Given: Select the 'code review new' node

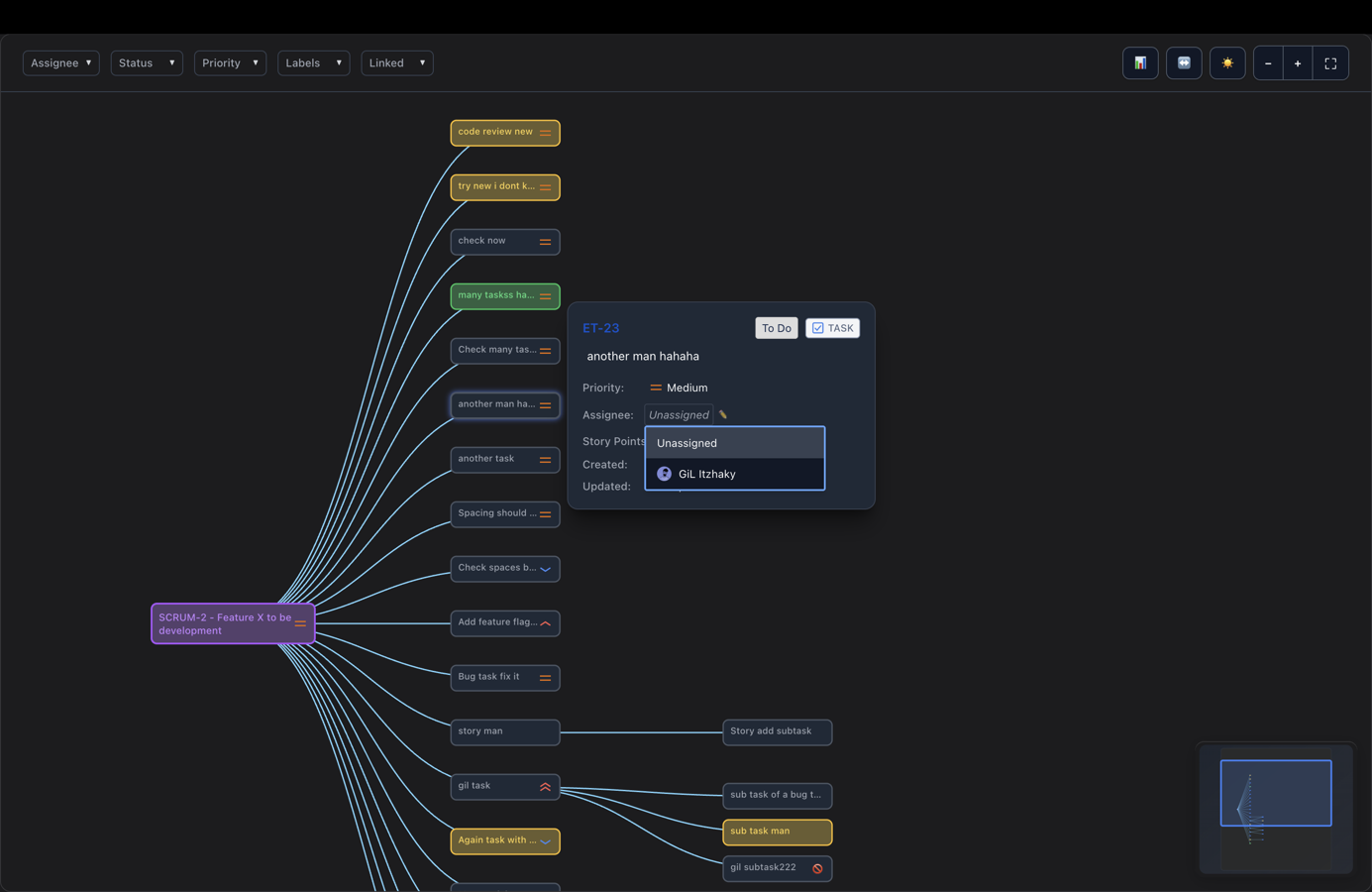Looking at the screenshot, I should click(505, 133).
